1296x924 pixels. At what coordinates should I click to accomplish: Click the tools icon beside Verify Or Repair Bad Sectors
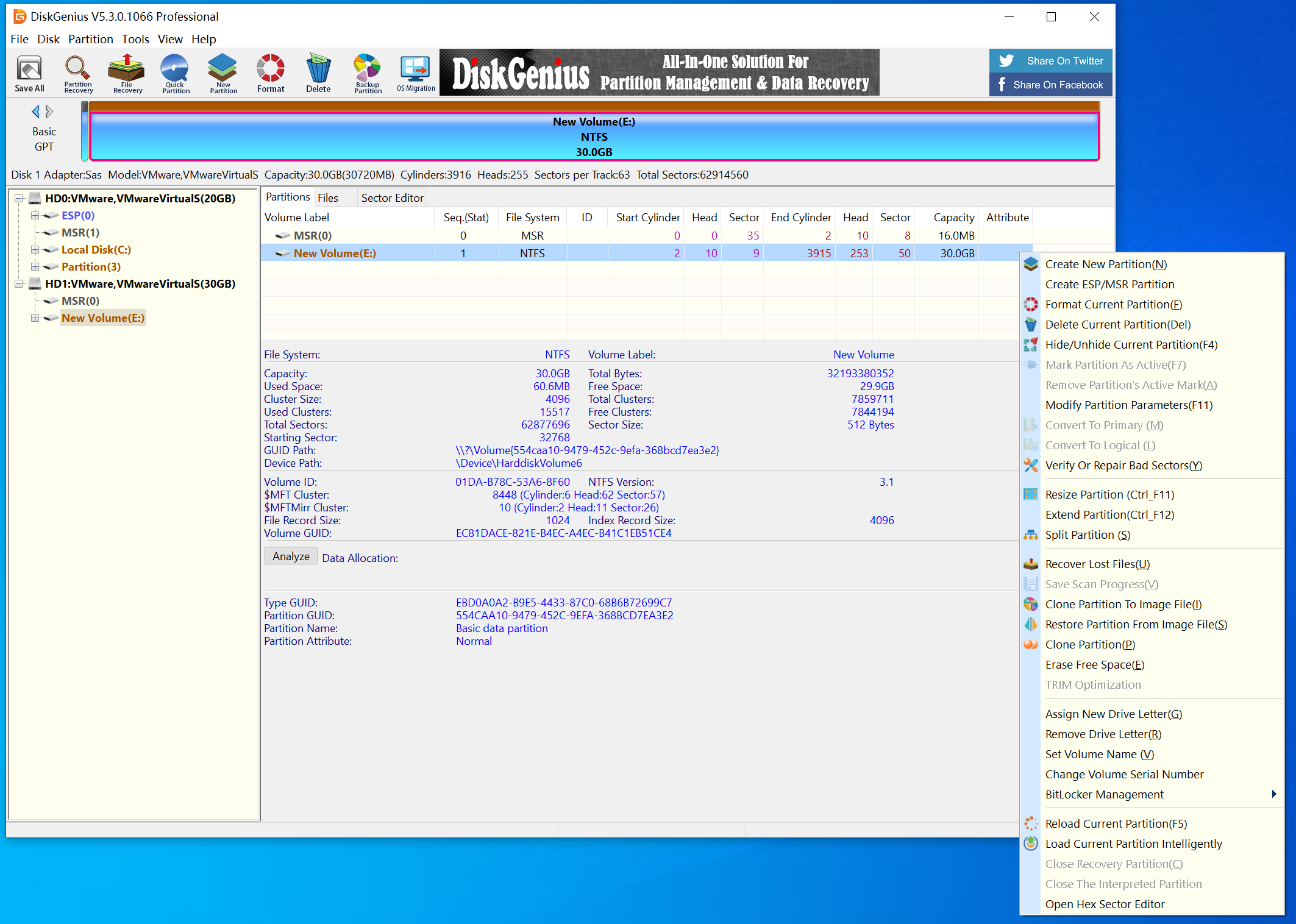coord(1031,465)
